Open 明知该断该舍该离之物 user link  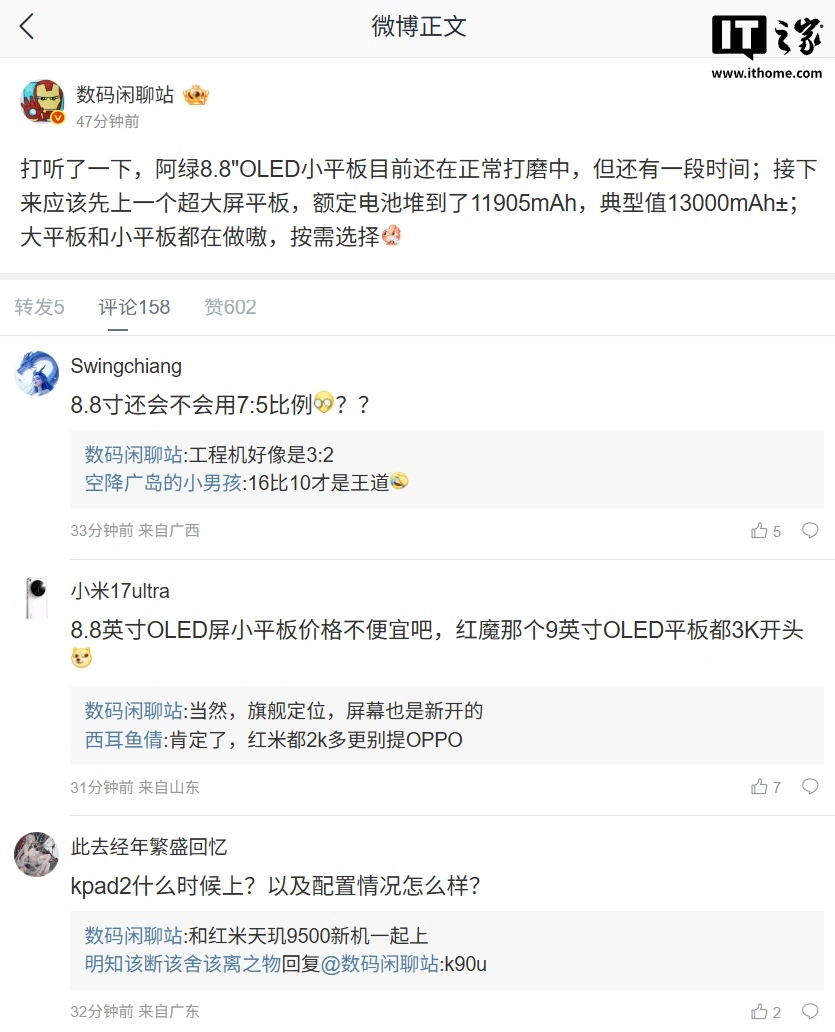click(x=182, y=965)
